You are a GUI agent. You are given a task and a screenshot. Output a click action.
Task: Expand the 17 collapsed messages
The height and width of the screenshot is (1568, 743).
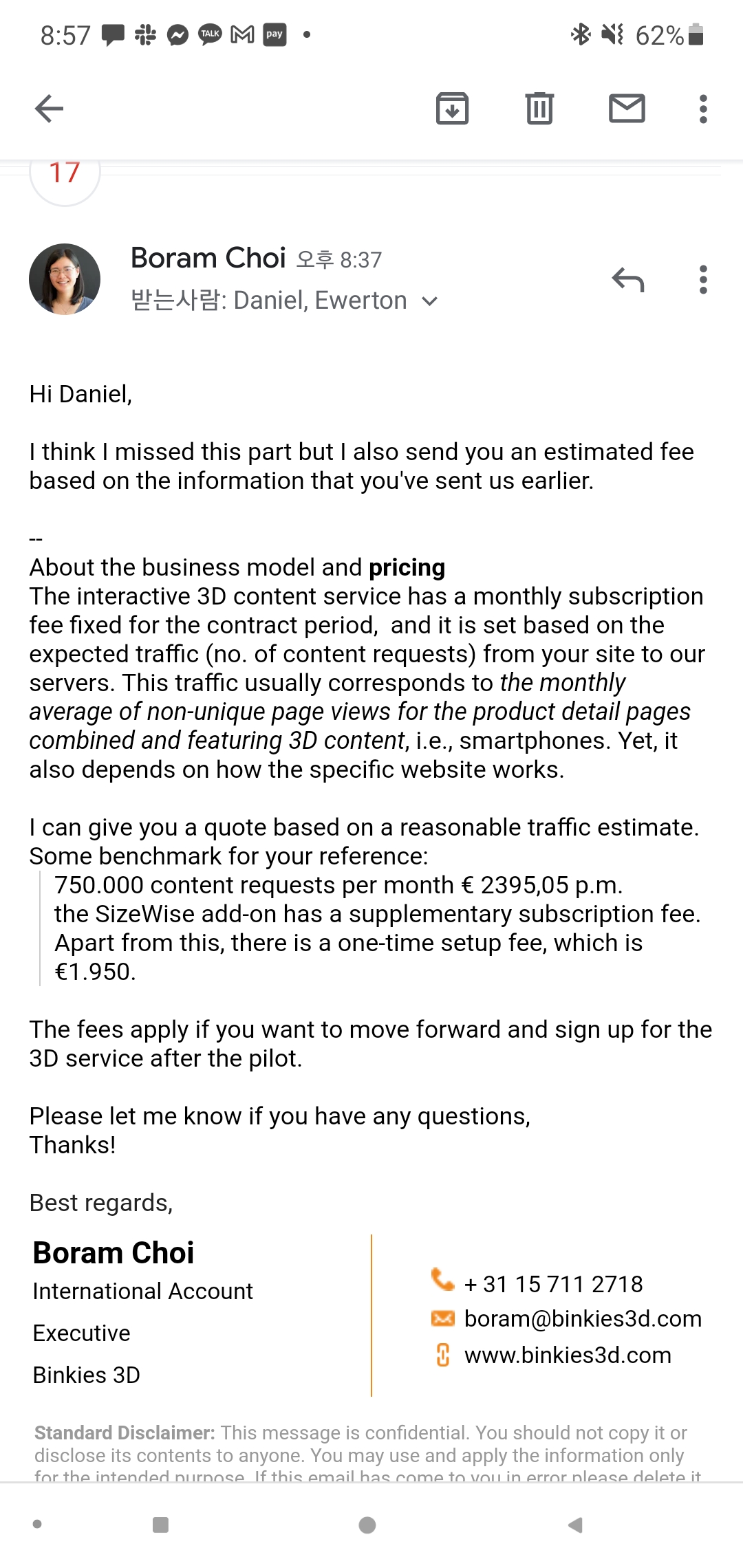pos(65,173)
